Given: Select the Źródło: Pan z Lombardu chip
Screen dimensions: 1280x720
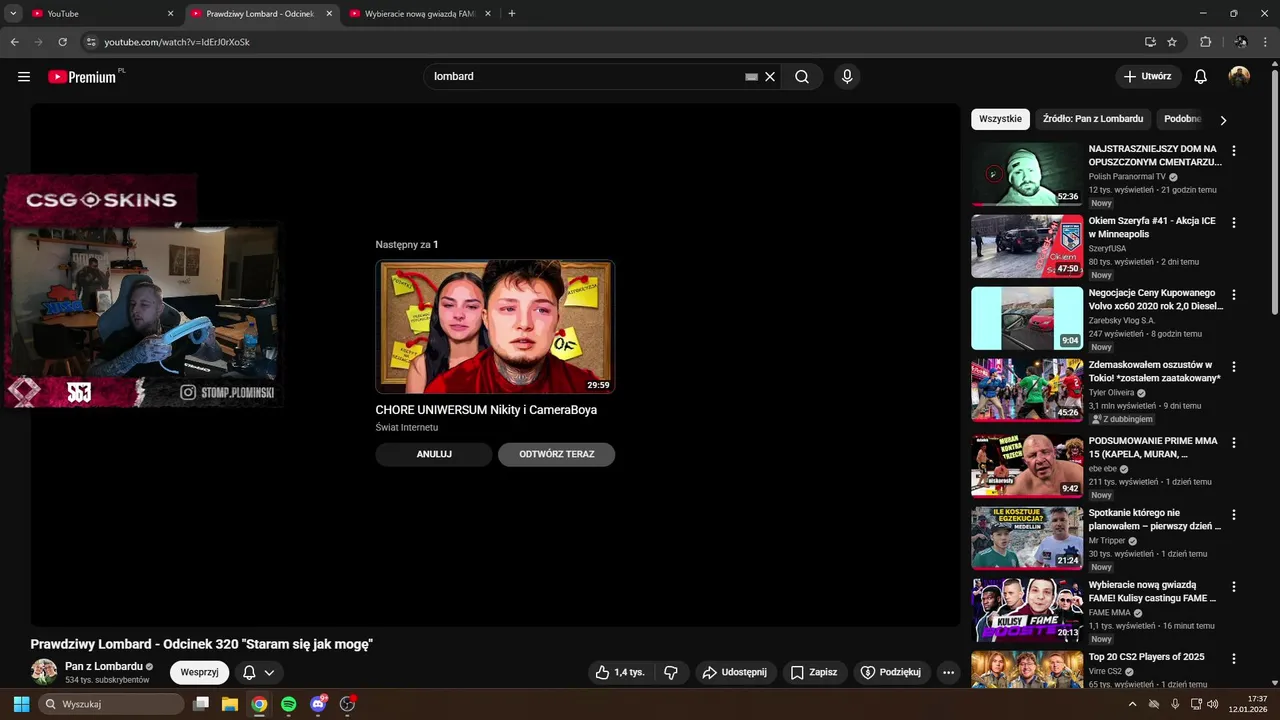Looking at the screenshot, I should [x=1093, y=119].
